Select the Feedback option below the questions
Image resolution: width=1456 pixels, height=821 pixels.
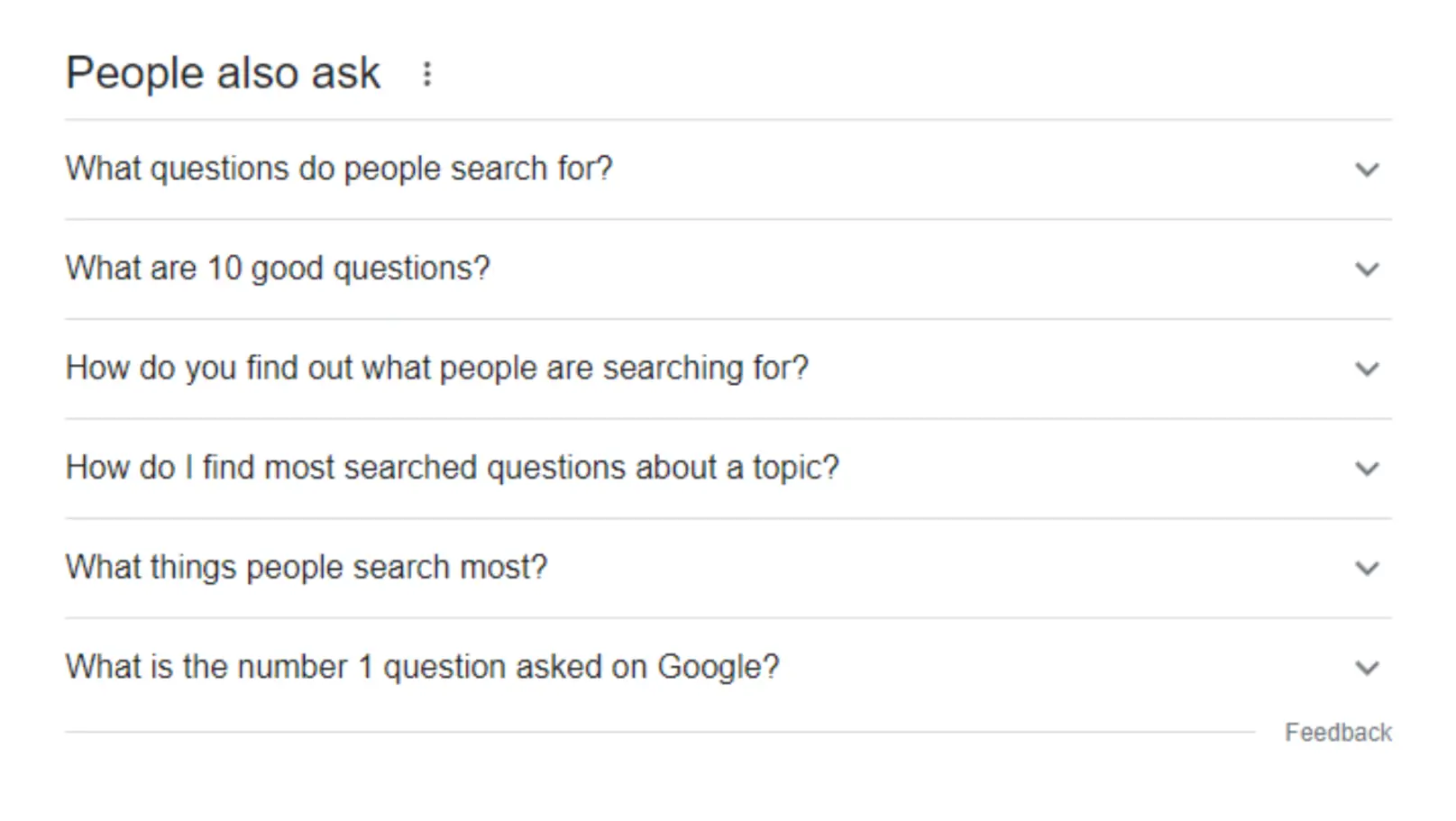click(x=1337, y=732)
